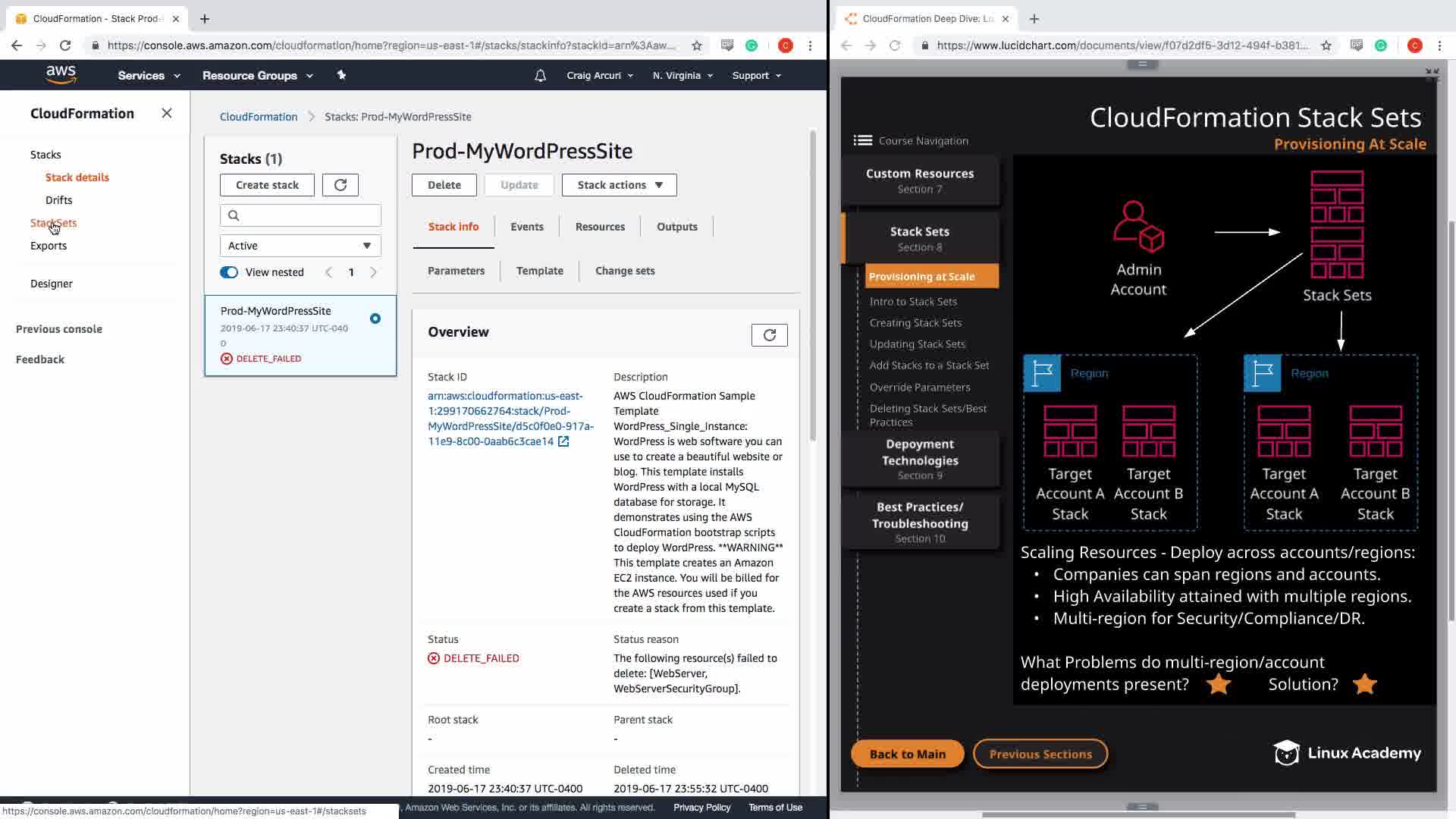Switch to the Template tab
Image resolution: width=1456 pixels, height=819 pixels.
539,271
